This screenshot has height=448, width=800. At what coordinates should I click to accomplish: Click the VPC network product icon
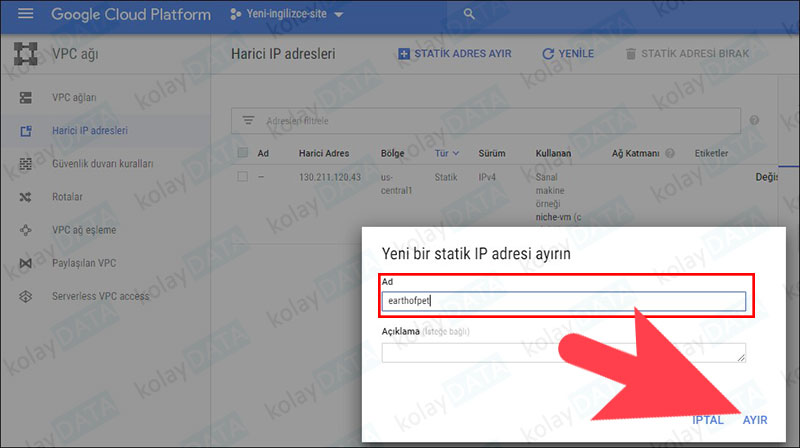pos(26,54)
